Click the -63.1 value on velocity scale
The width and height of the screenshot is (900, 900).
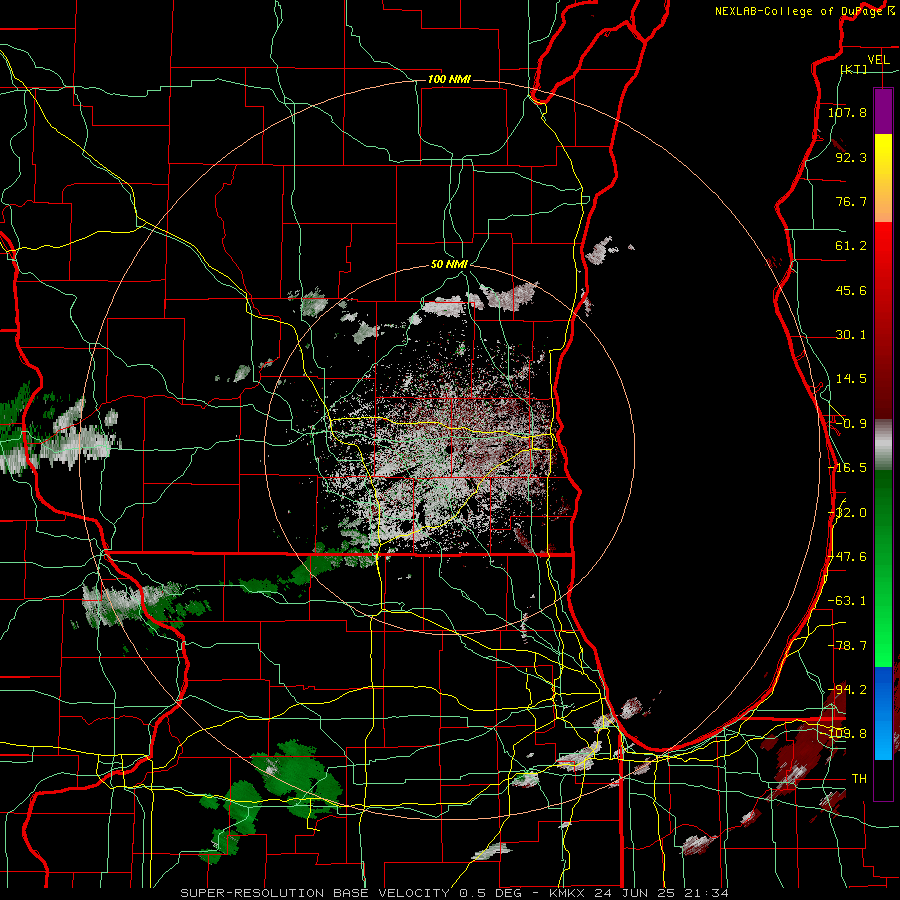point(848,601)
